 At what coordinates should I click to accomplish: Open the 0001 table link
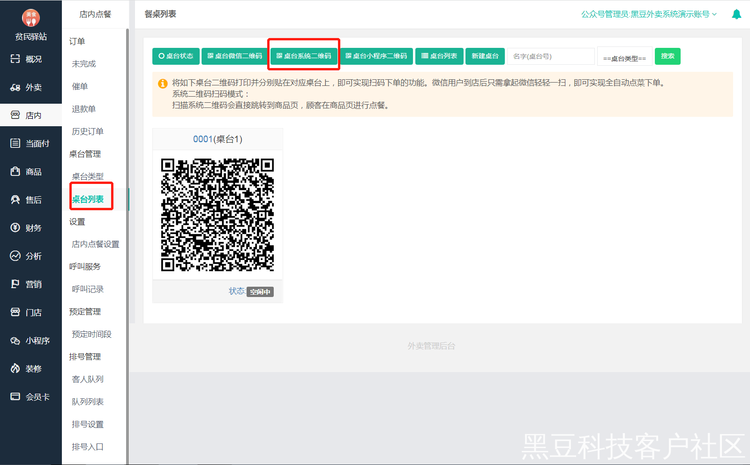pyautogui.click(x=202, y=139)
